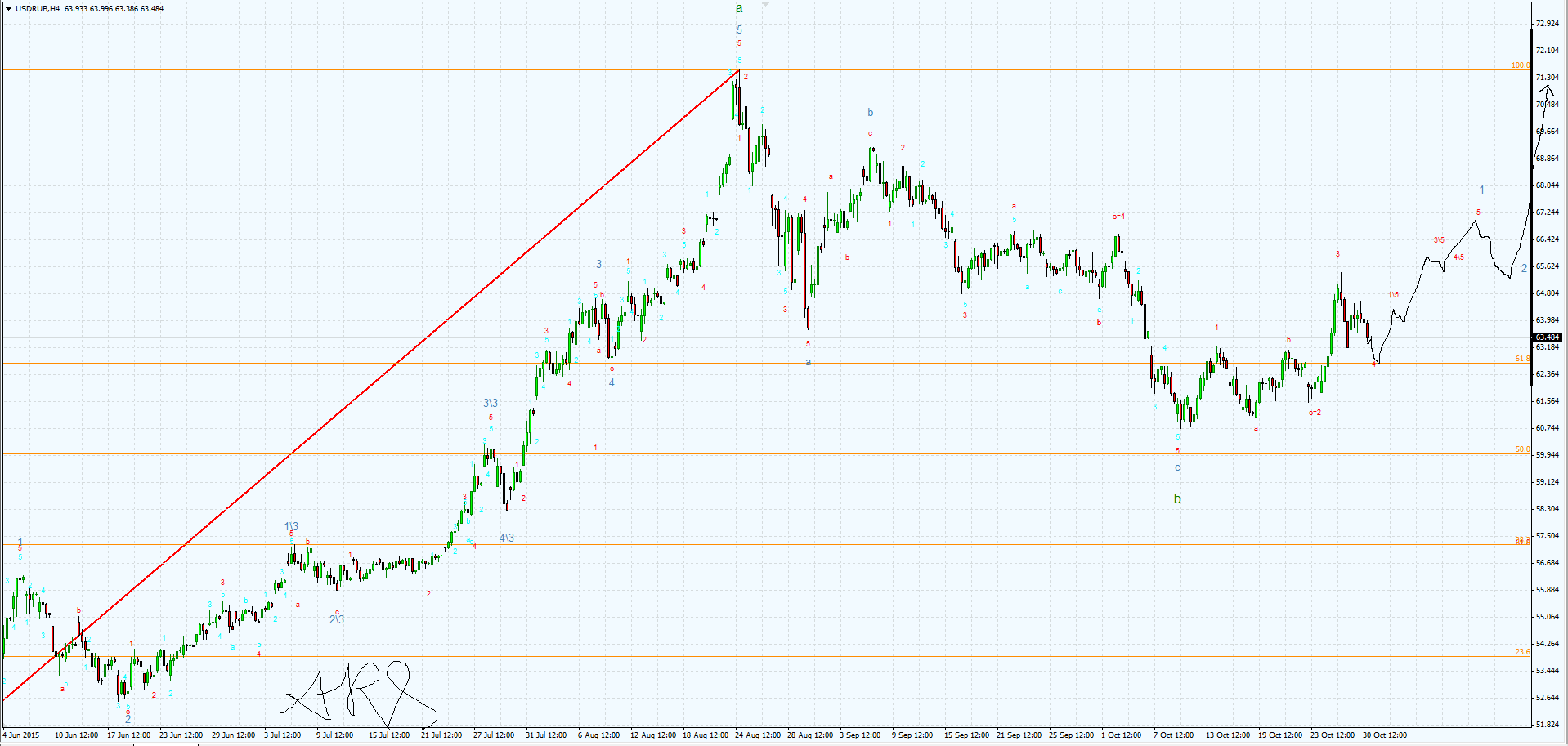Click the USDRUB,H4 chart title
The width and height of the screenshot is (1568, 746).
[x=38, y=9]
